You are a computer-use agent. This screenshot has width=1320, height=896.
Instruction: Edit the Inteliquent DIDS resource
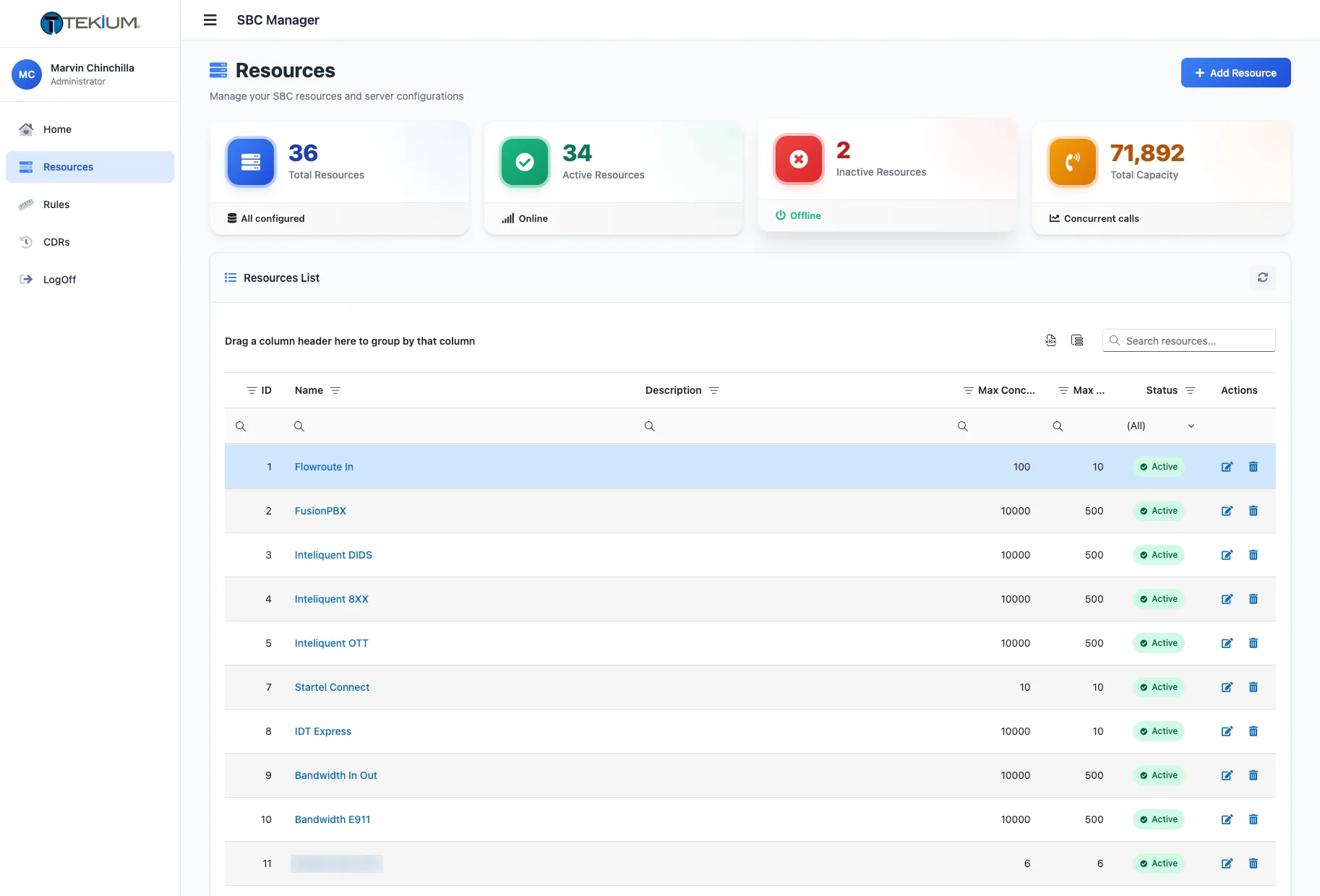click(x=1227, y=555)
